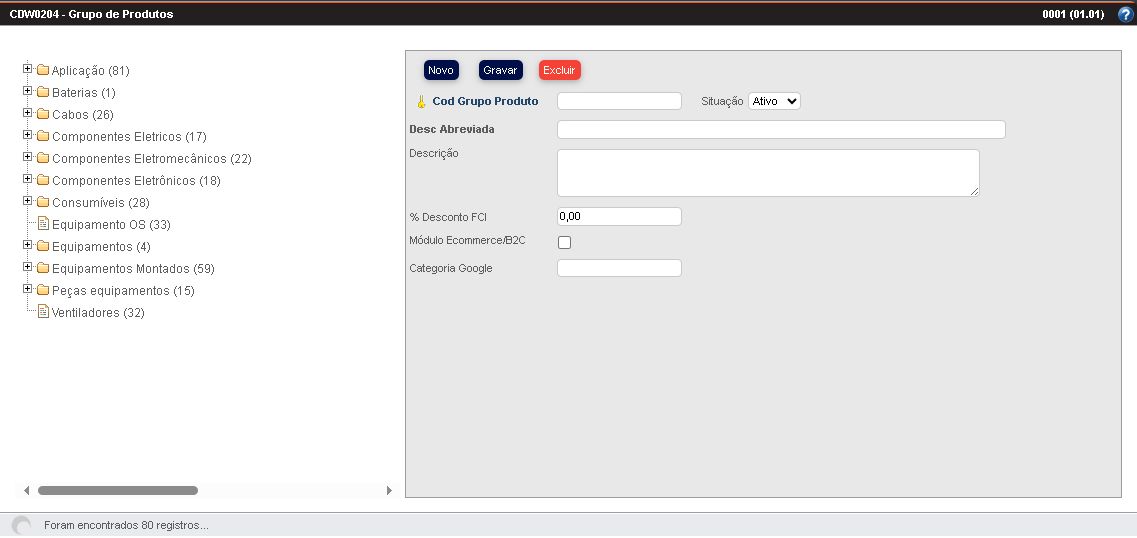This screenshot has width=1137, height=538.
Task: Click the Desc Abreviada input field
Action: point(780,130)
